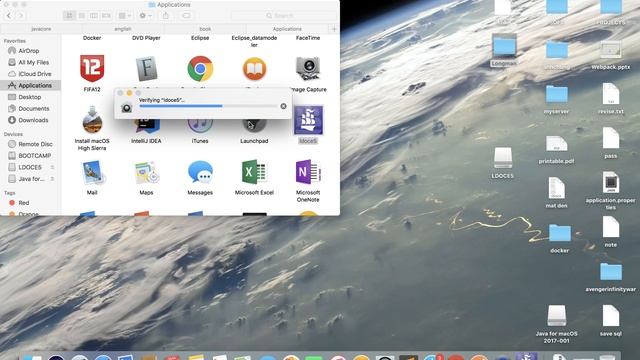Select the LDOCE5 drive on desktop

(502, 158)
